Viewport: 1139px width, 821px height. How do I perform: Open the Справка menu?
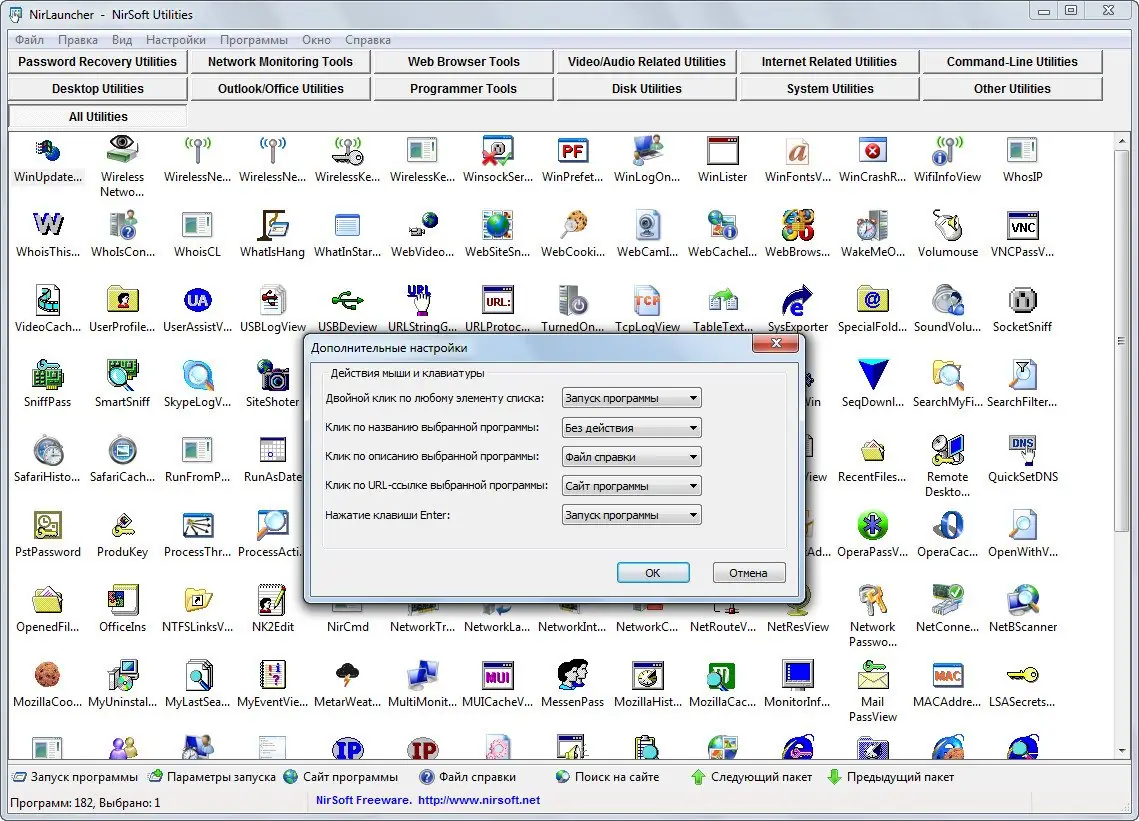368,40
